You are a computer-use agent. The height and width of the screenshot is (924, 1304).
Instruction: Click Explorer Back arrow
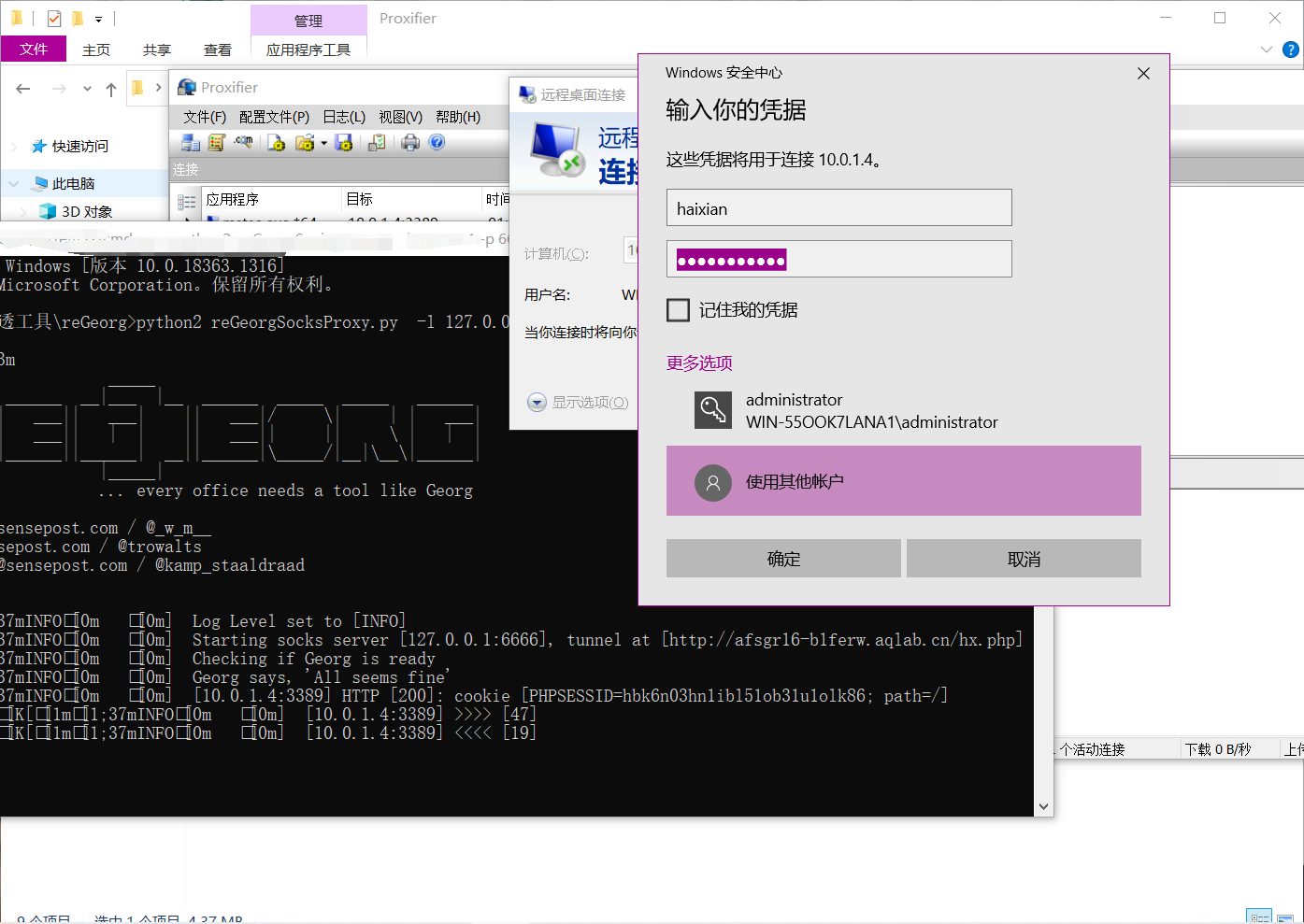23,89
